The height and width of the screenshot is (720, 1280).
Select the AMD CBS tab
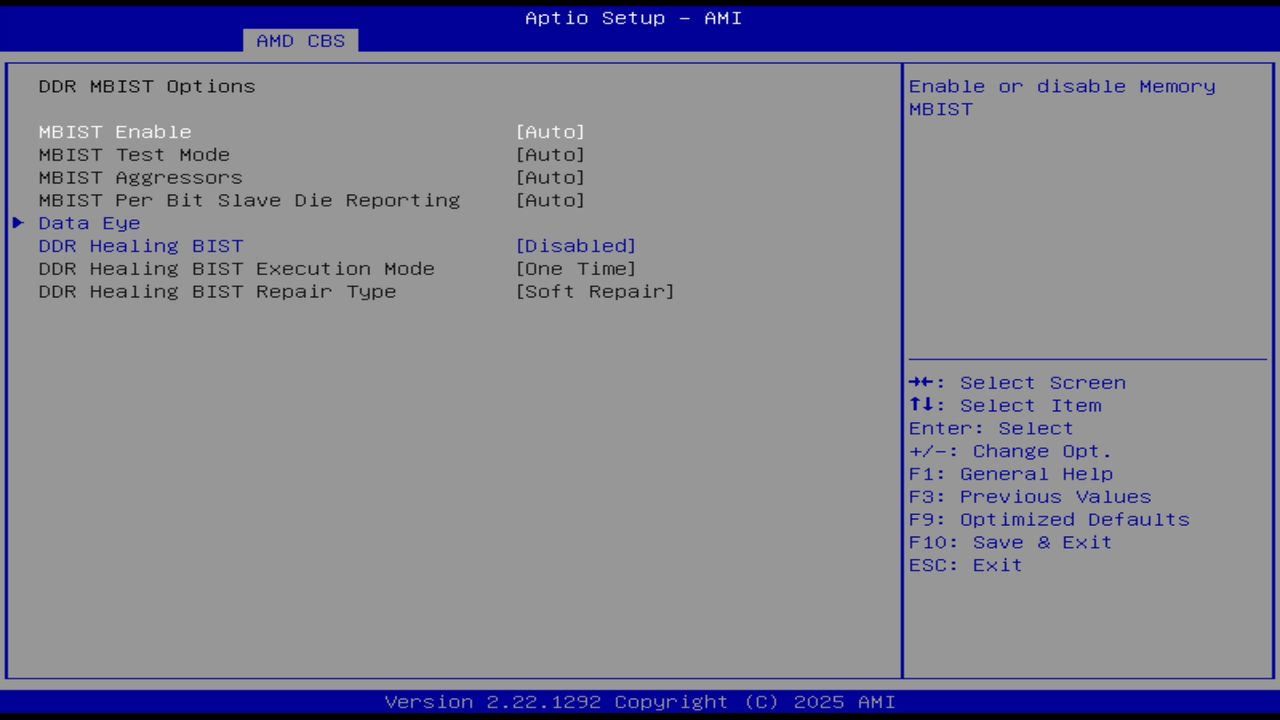[300, 41]
